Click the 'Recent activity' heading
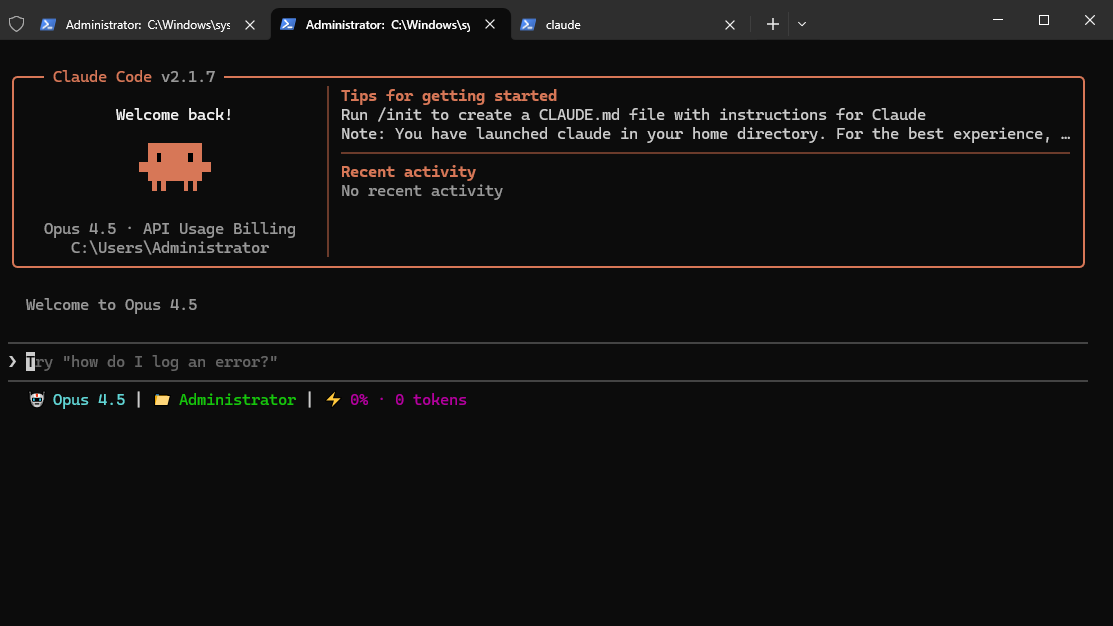 click(408, 172)
